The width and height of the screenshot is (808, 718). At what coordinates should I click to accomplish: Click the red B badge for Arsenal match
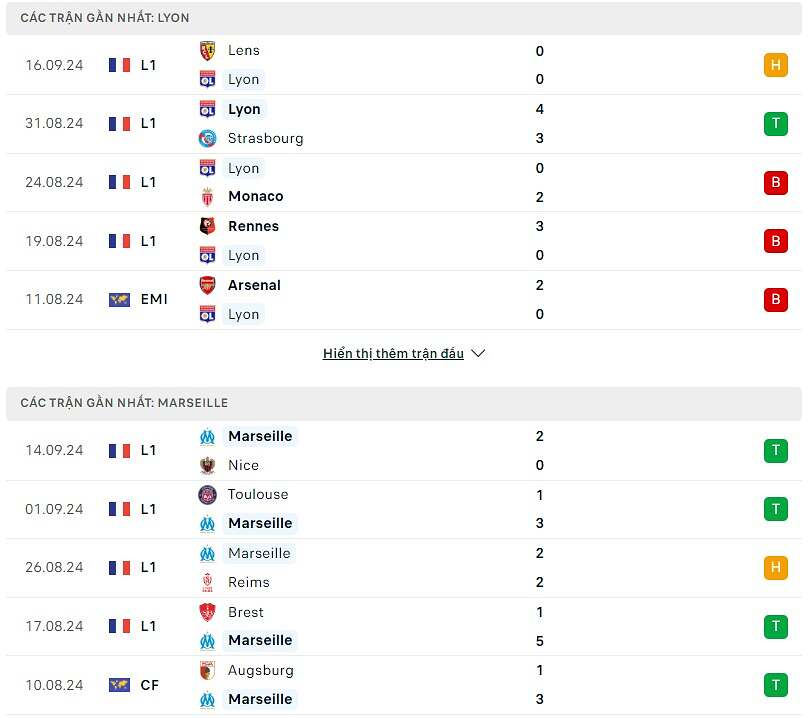[x=775, y=300]
